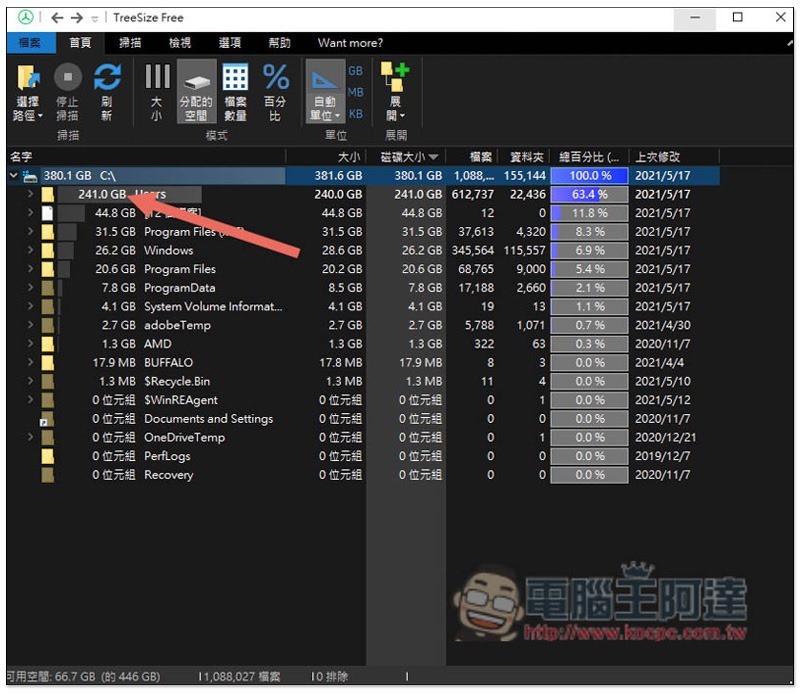The image size is (800, 693).
Task: Click the 刷新 refresh icon
Action: coord(107,78)
